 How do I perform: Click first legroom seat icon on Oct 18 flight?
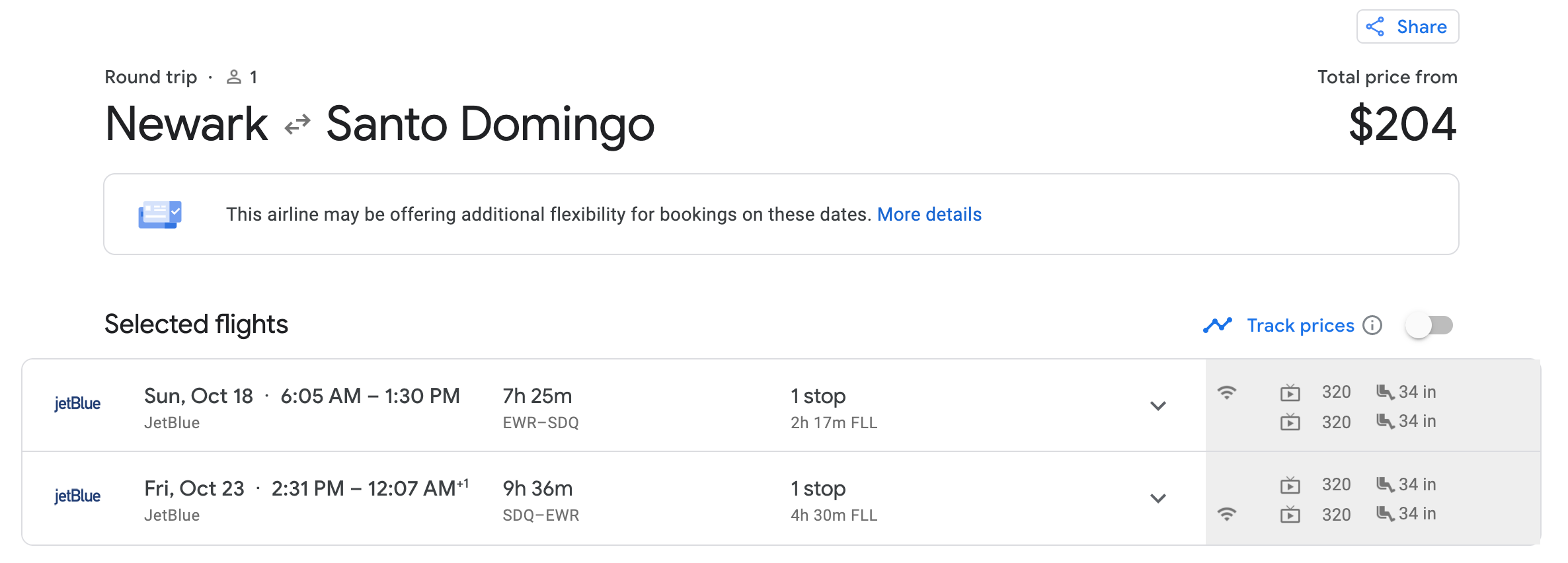(x=1385, y=392)
